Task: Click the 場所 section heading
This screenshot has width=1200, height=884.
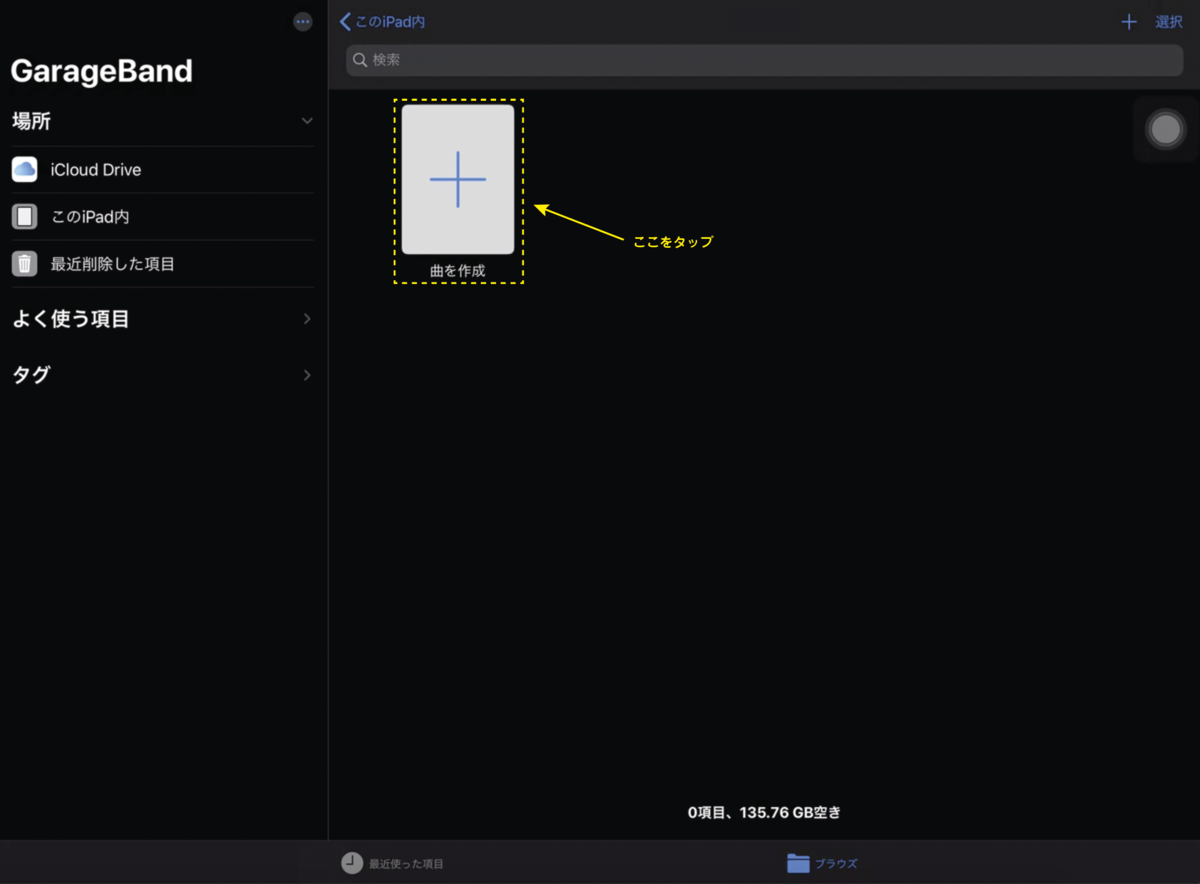Action: (31, 121)
